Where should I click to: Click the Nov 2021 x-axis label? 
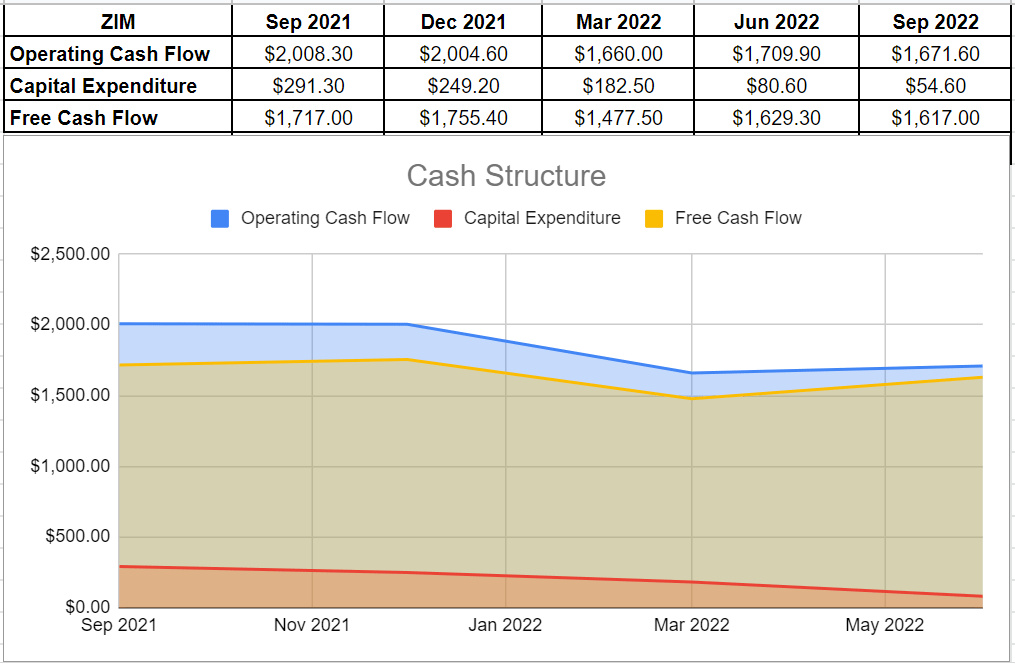click(x=311, y=625)
